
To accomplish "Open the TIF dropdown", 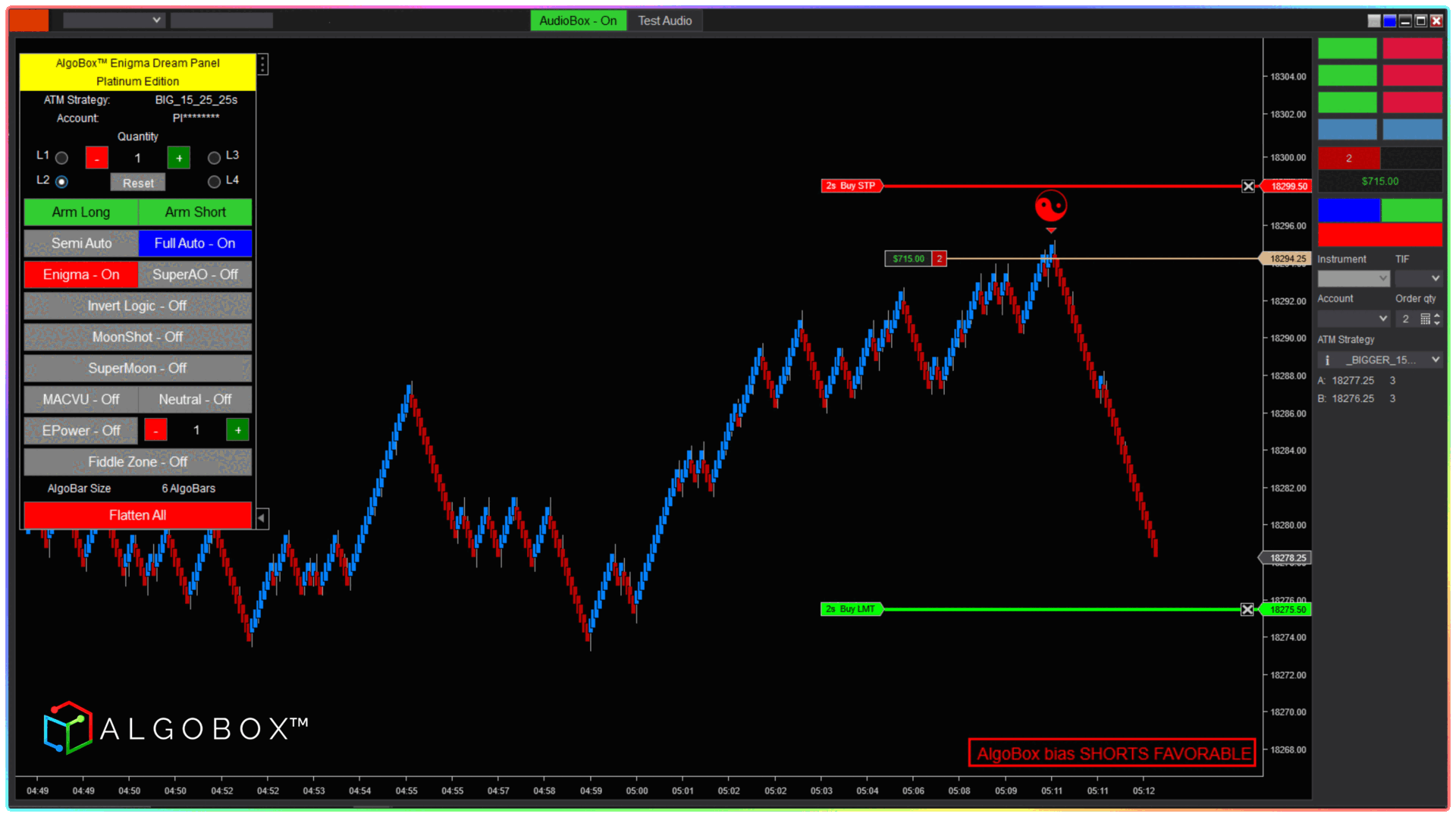I will (1417, 278).
